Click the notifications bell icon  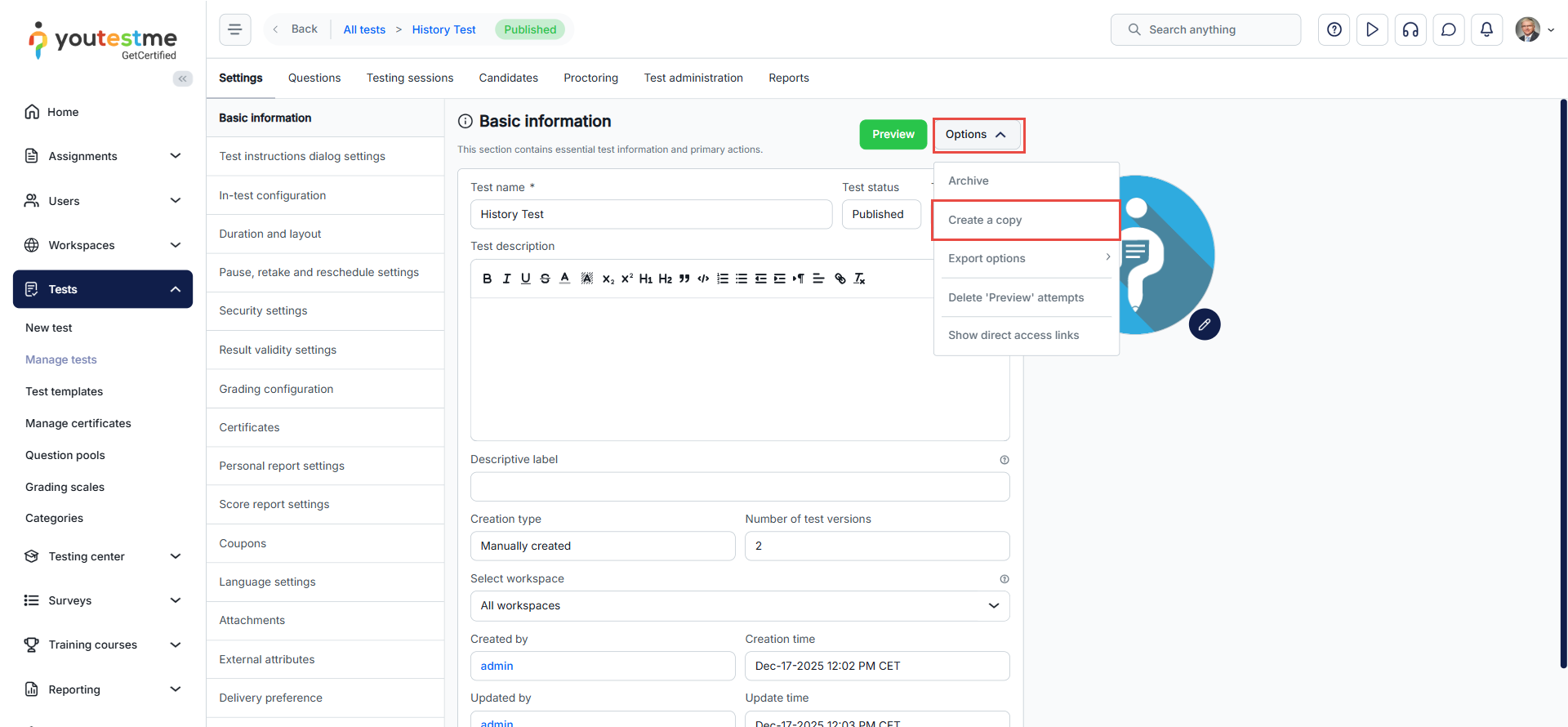(1486, 29)
